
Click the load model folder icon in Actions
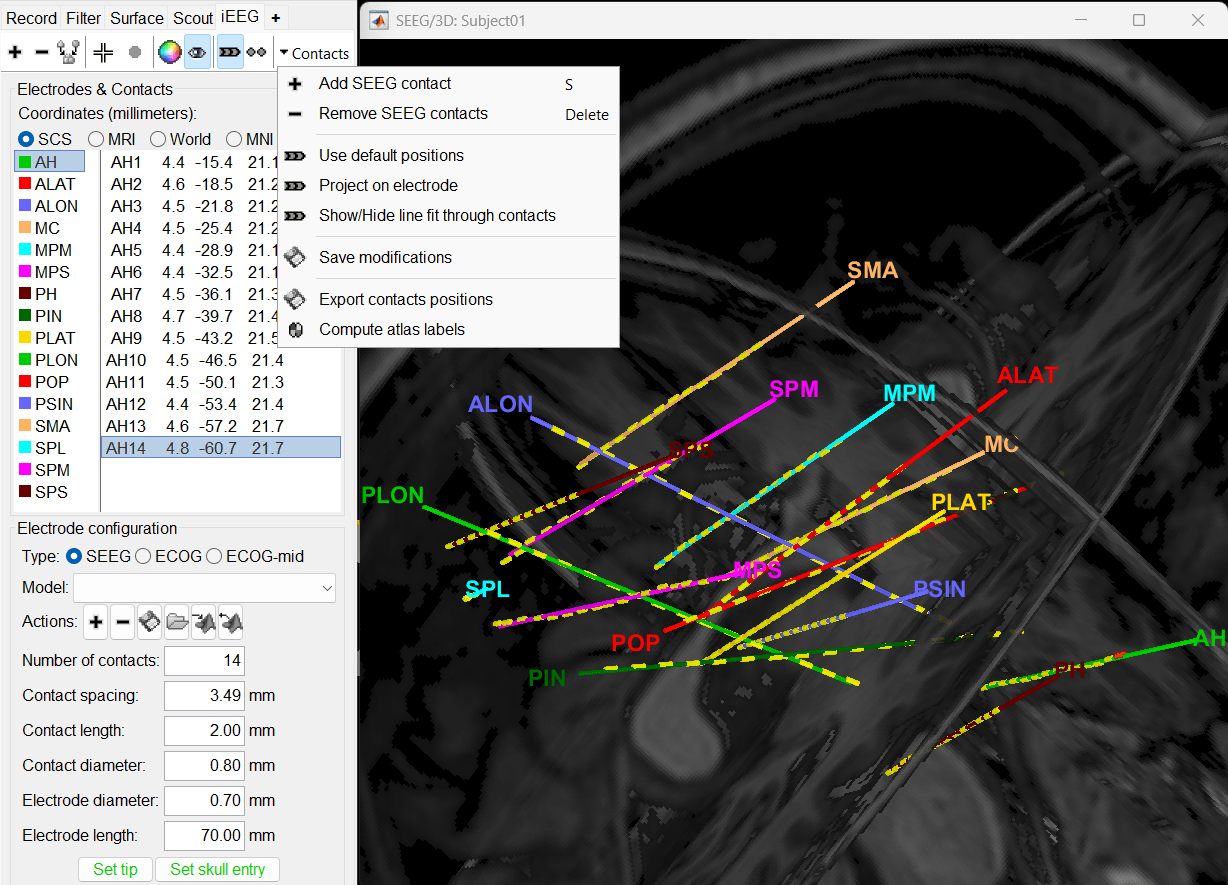tap(176, 622)
